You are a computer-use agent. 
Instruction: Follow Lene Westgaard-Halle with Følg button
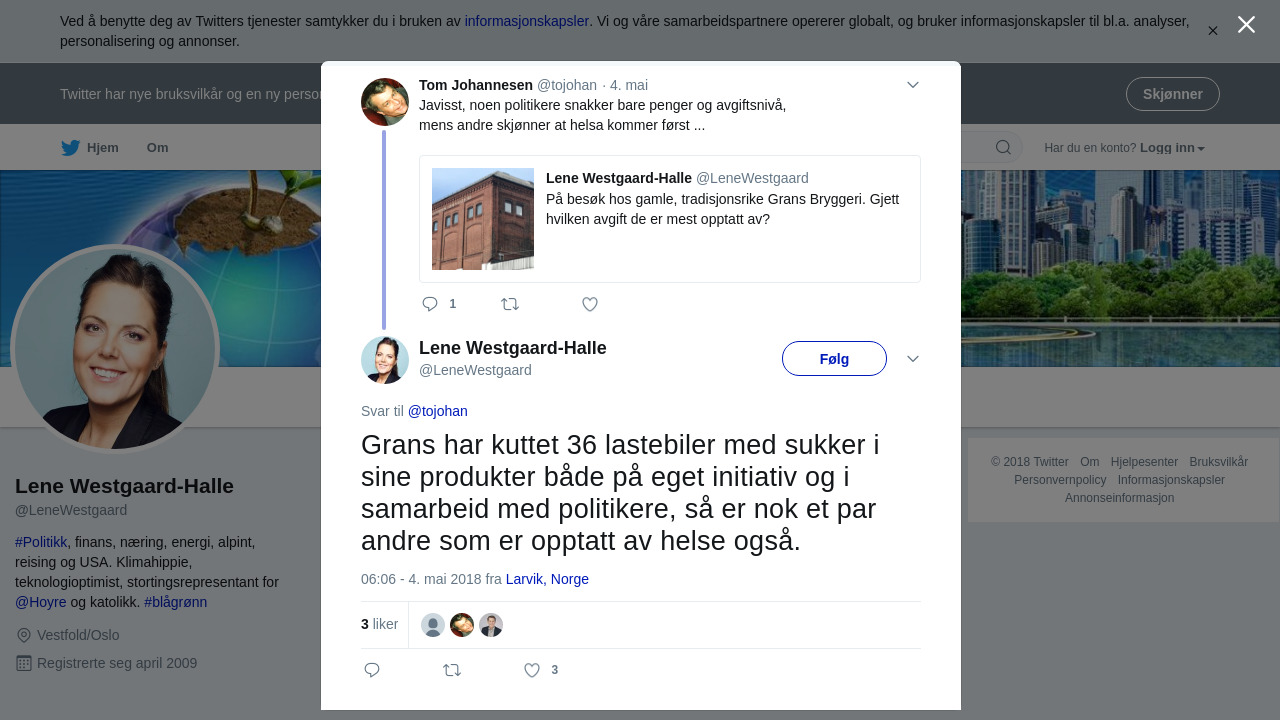click(834, 359)
